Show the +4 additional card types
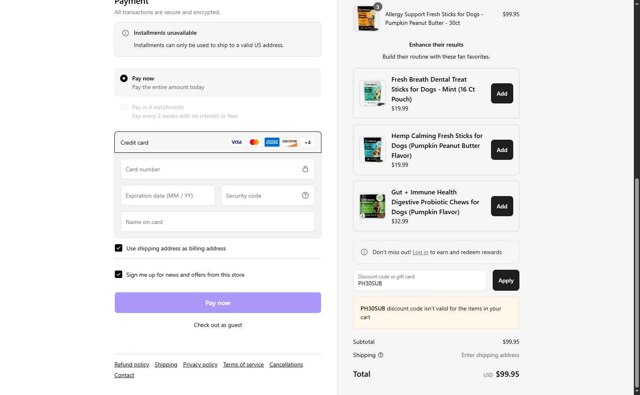The image size is (640, 395). click(x=308, y=142)
